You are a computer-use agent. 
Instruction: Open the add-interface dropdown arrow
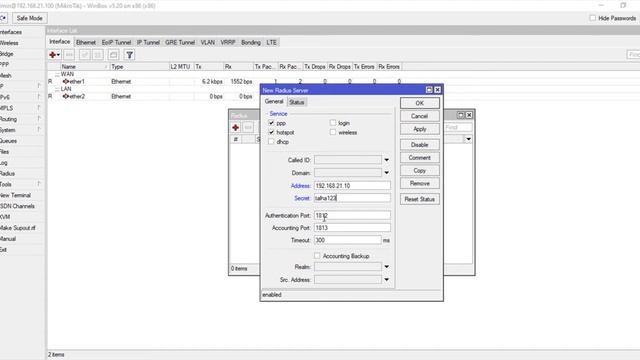(58, 55)
